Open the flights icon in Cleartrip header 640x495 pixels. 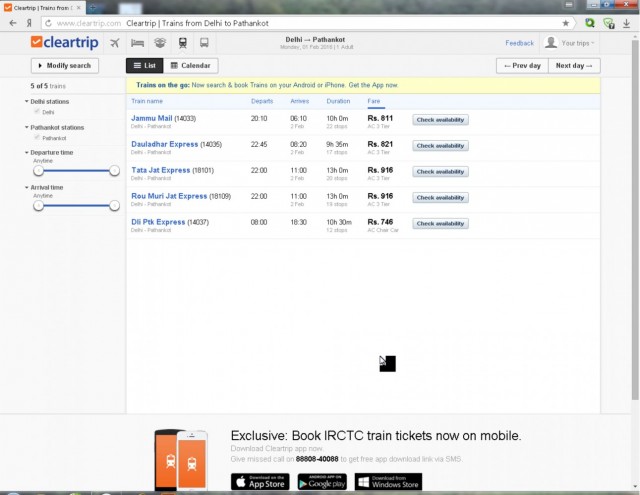coord(115,43)
